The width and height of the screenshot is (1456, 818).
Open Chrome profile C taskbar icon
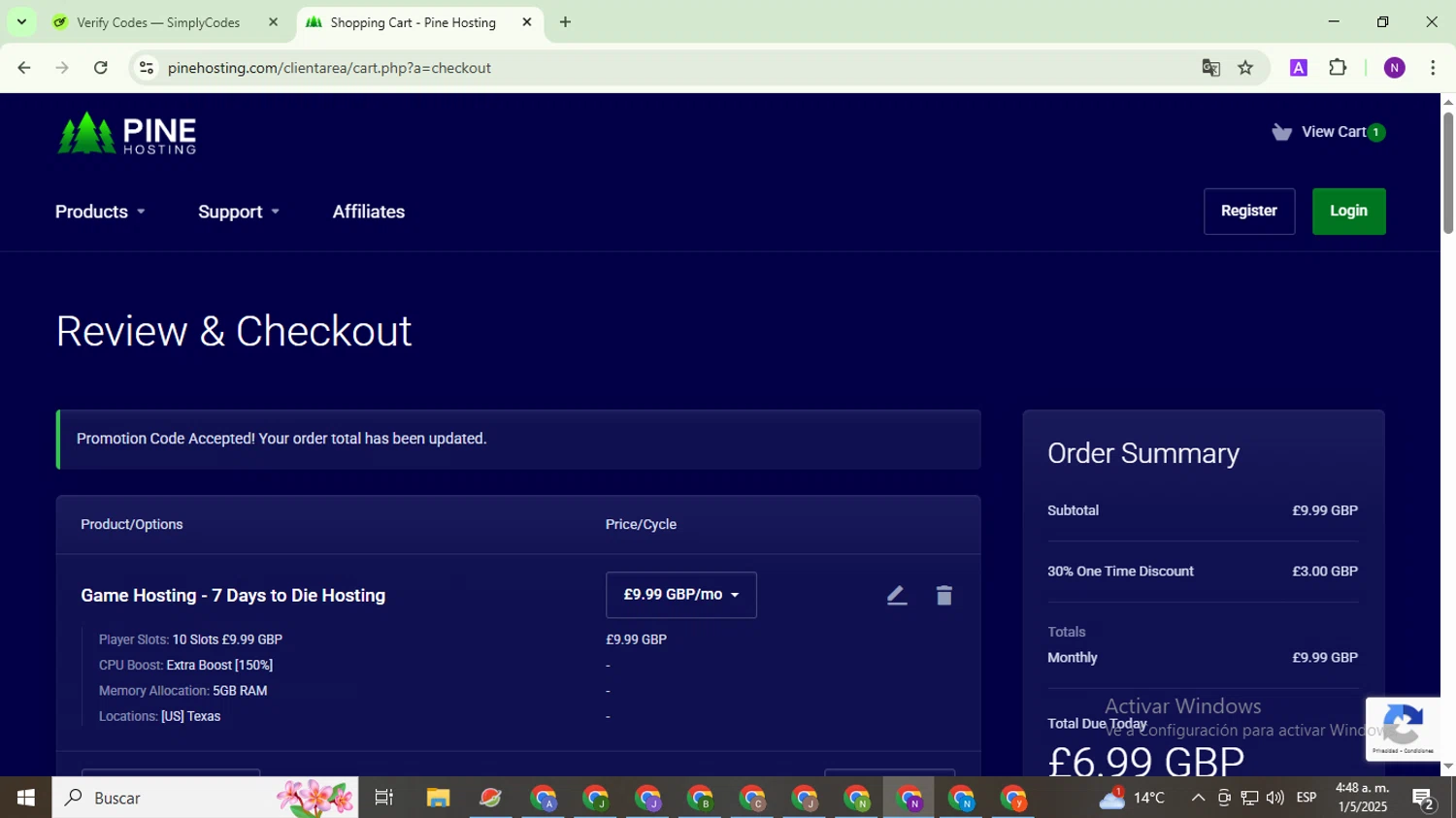click(752, 798)
